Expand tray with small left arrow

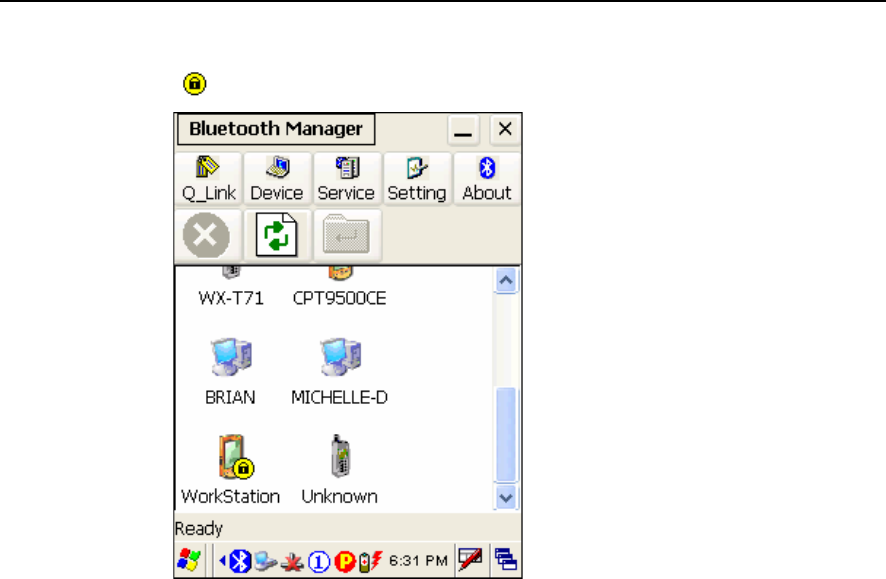tap(222, 560)
